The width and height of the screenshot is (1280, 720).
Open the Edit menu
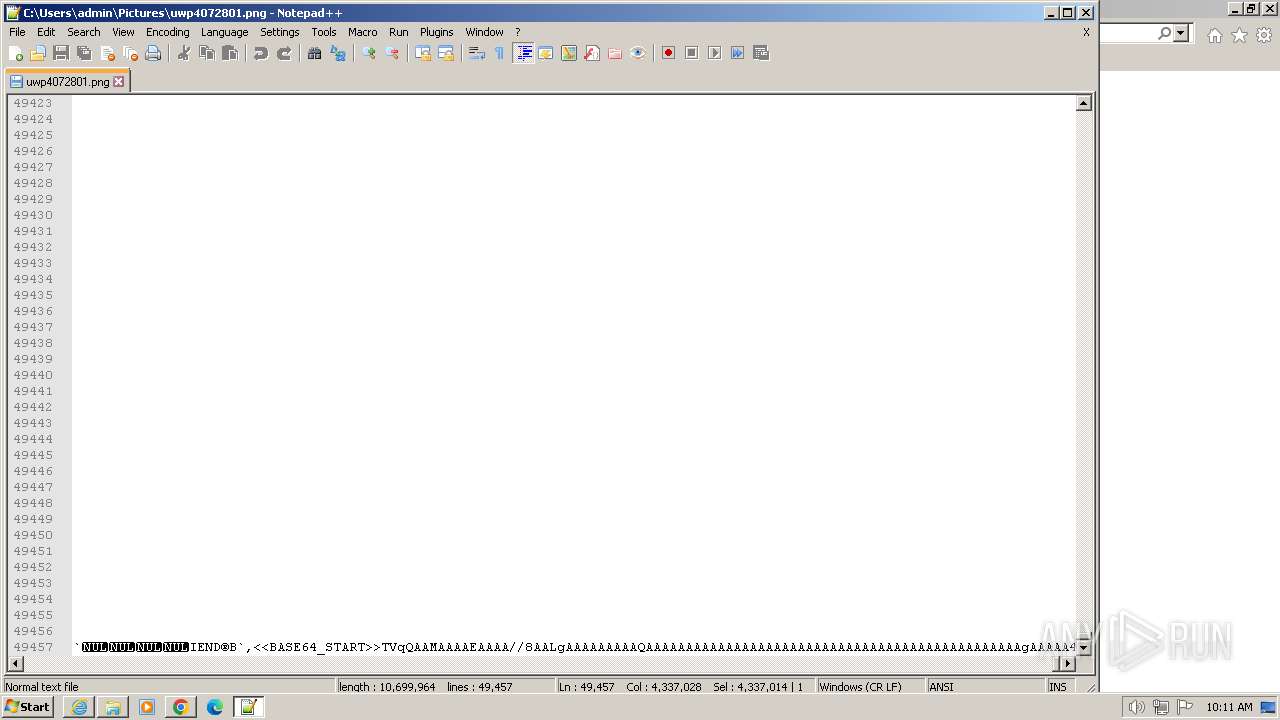coord(46,32)
